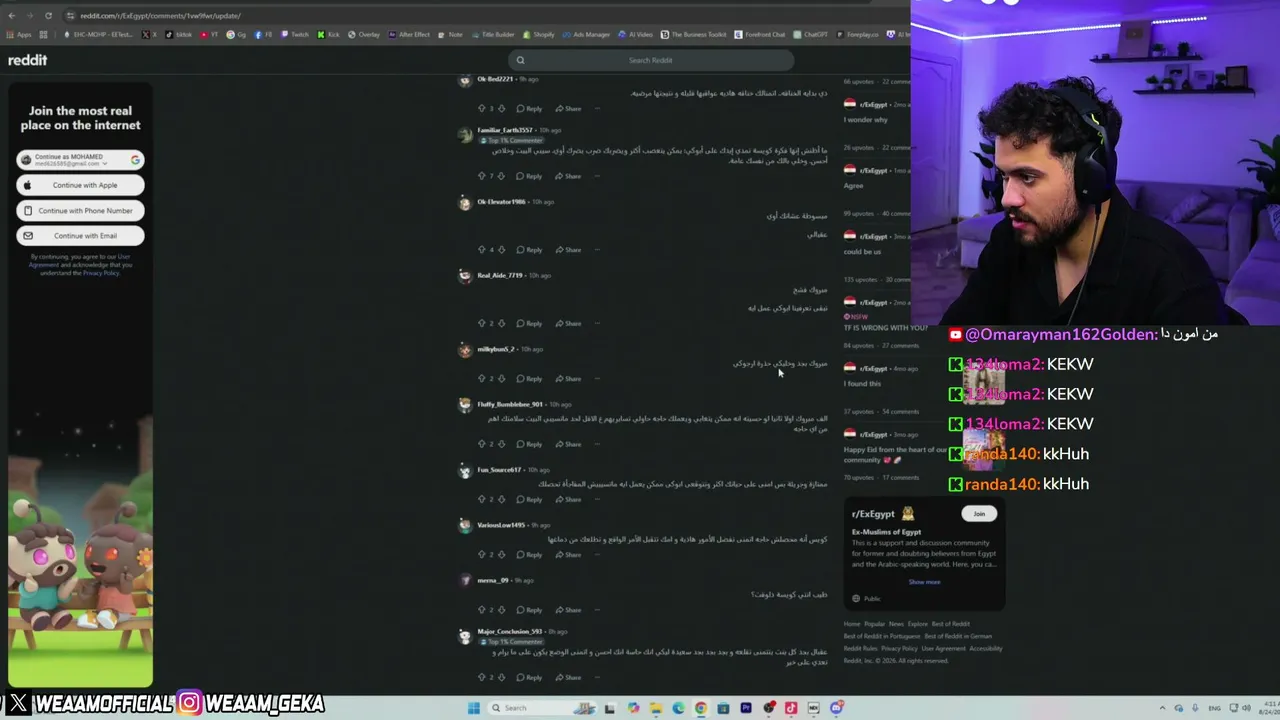
Task: Upvote the Ok-Elevator1986 comment
Action: coord(481,250)
